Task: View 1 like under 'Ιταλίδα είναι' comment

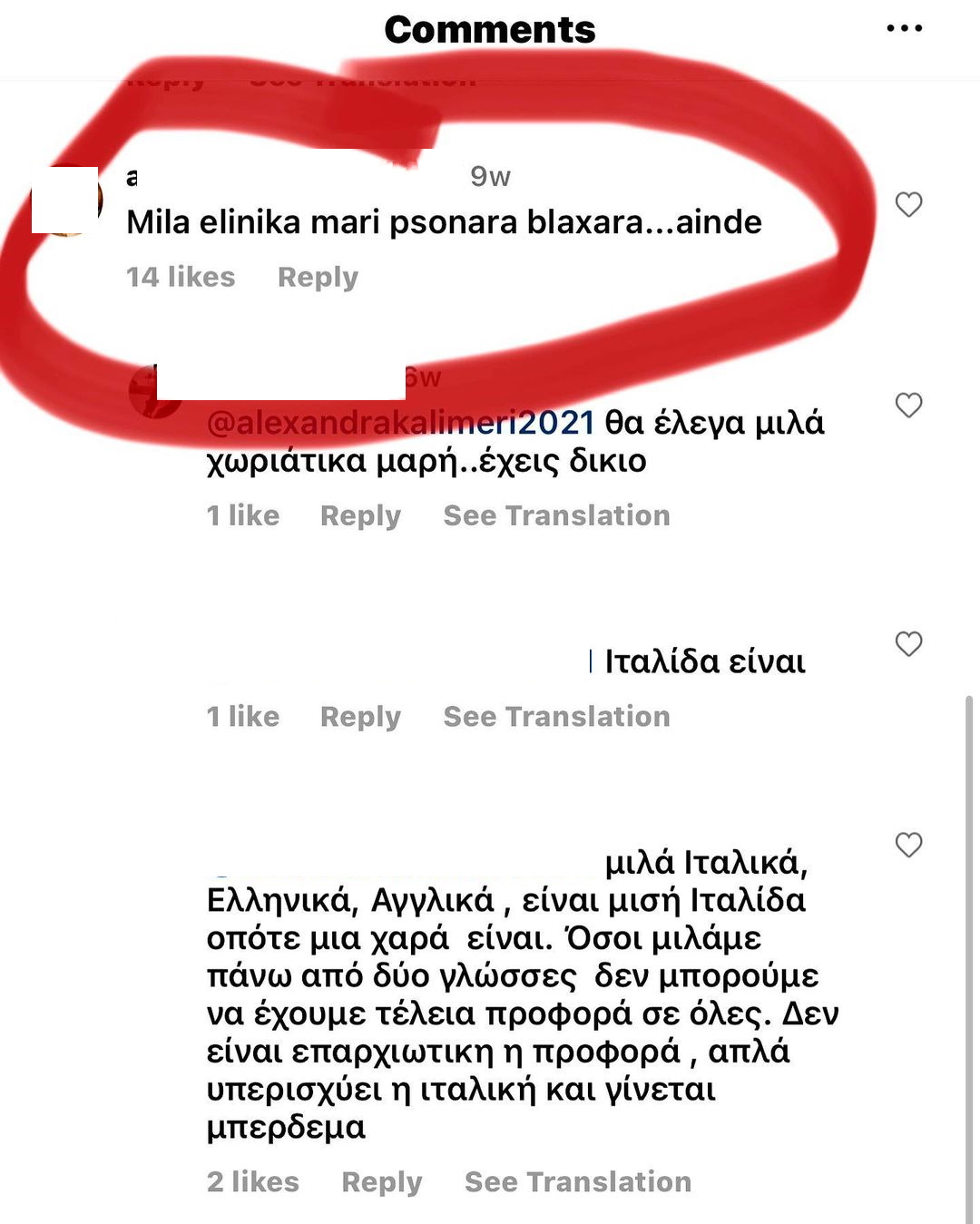Action: click(243, 717)
